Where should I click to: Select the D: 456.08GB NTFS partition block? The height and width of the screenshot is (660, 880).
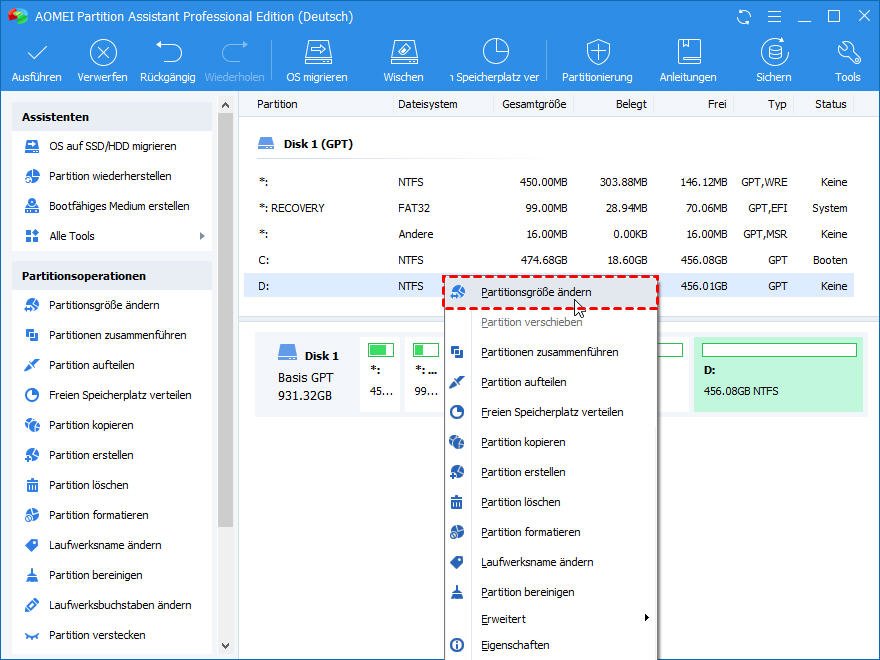778,374
